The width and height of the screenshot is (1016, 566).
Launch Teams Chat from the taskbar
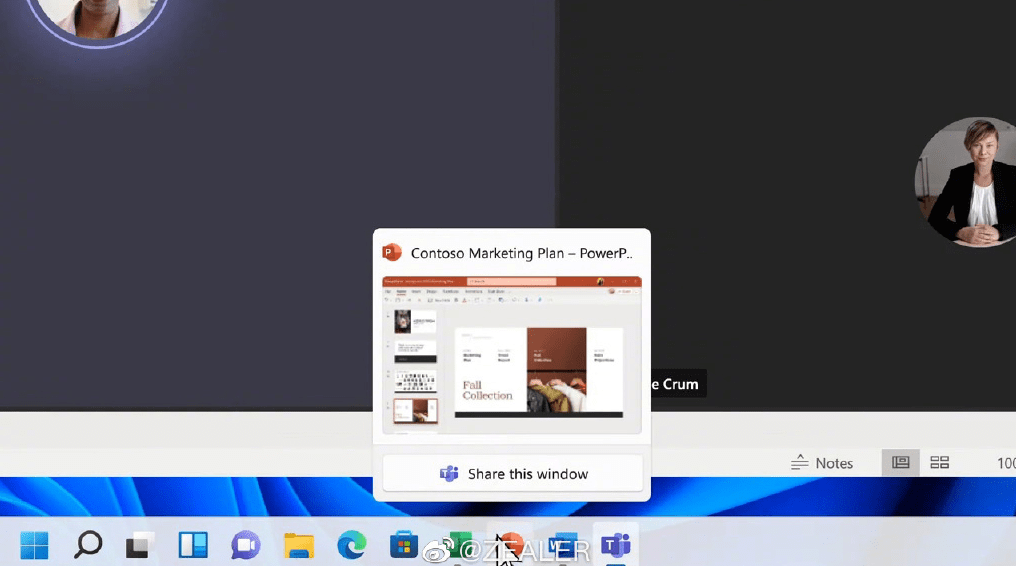[246, 545]
